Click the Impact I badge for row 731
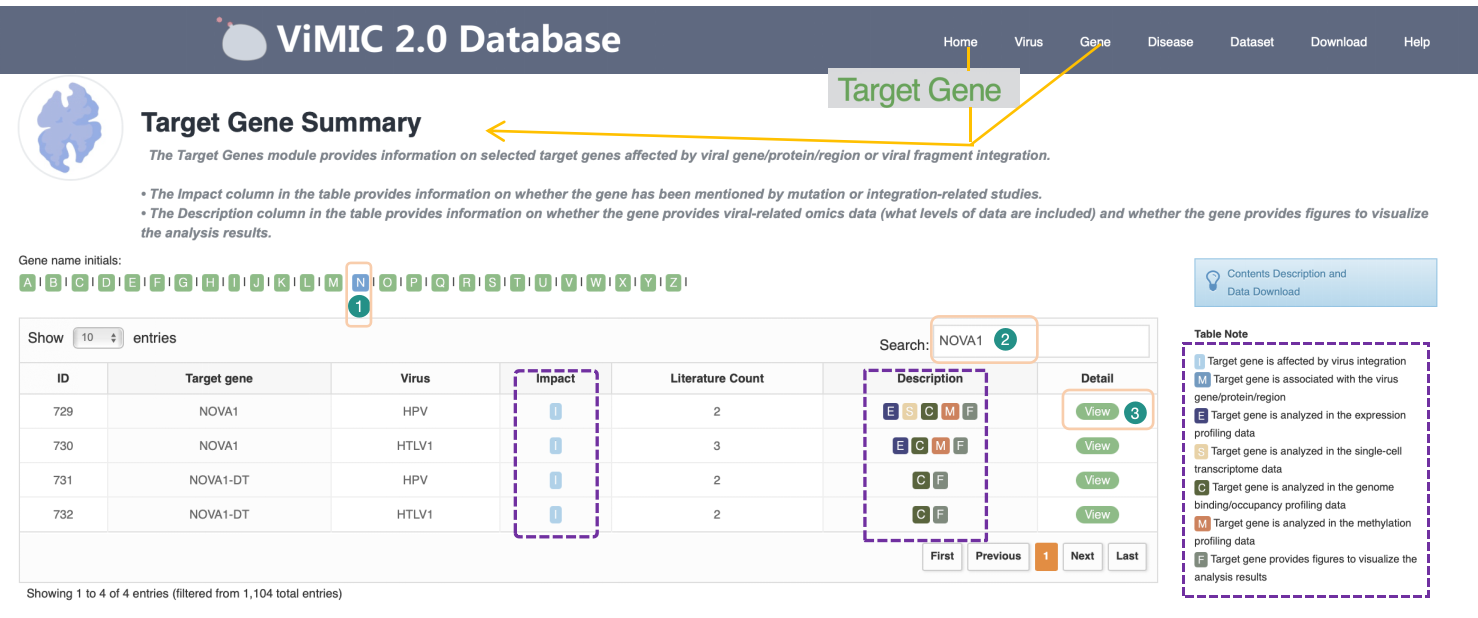This screenshot has width=1478, height=618. tap(555, 481)
